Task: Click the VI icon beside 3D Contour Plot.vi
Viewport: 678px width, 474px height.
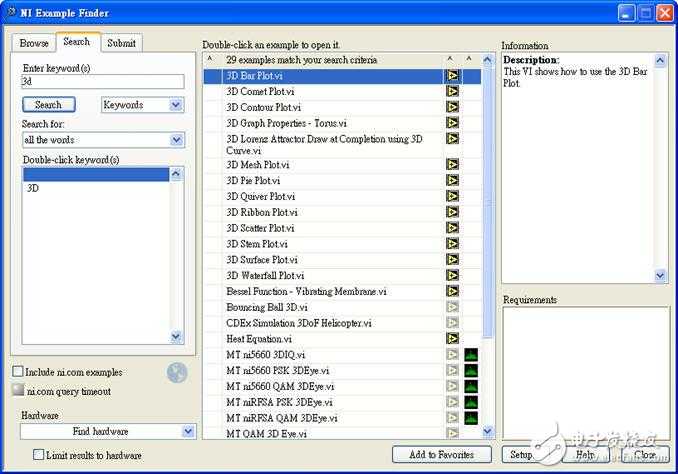Action: 452,107
